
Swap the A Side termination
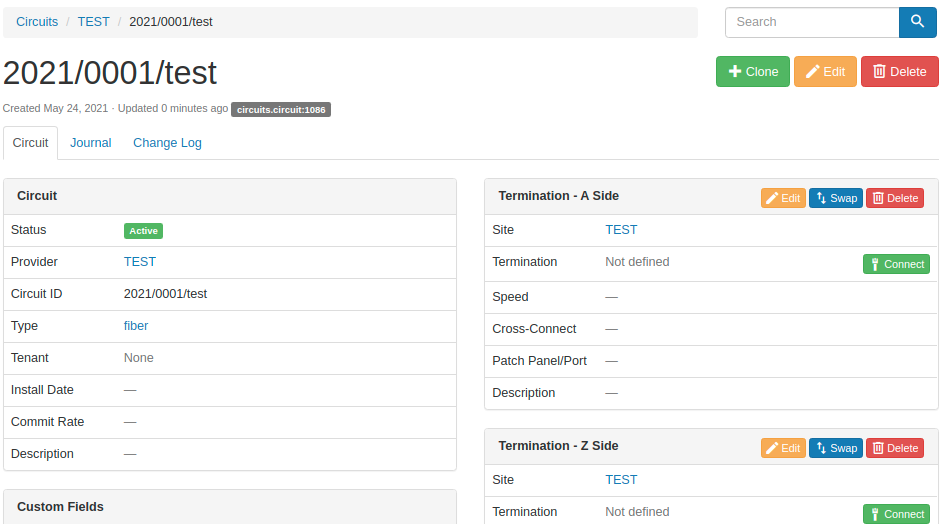(x=836, y=198)
